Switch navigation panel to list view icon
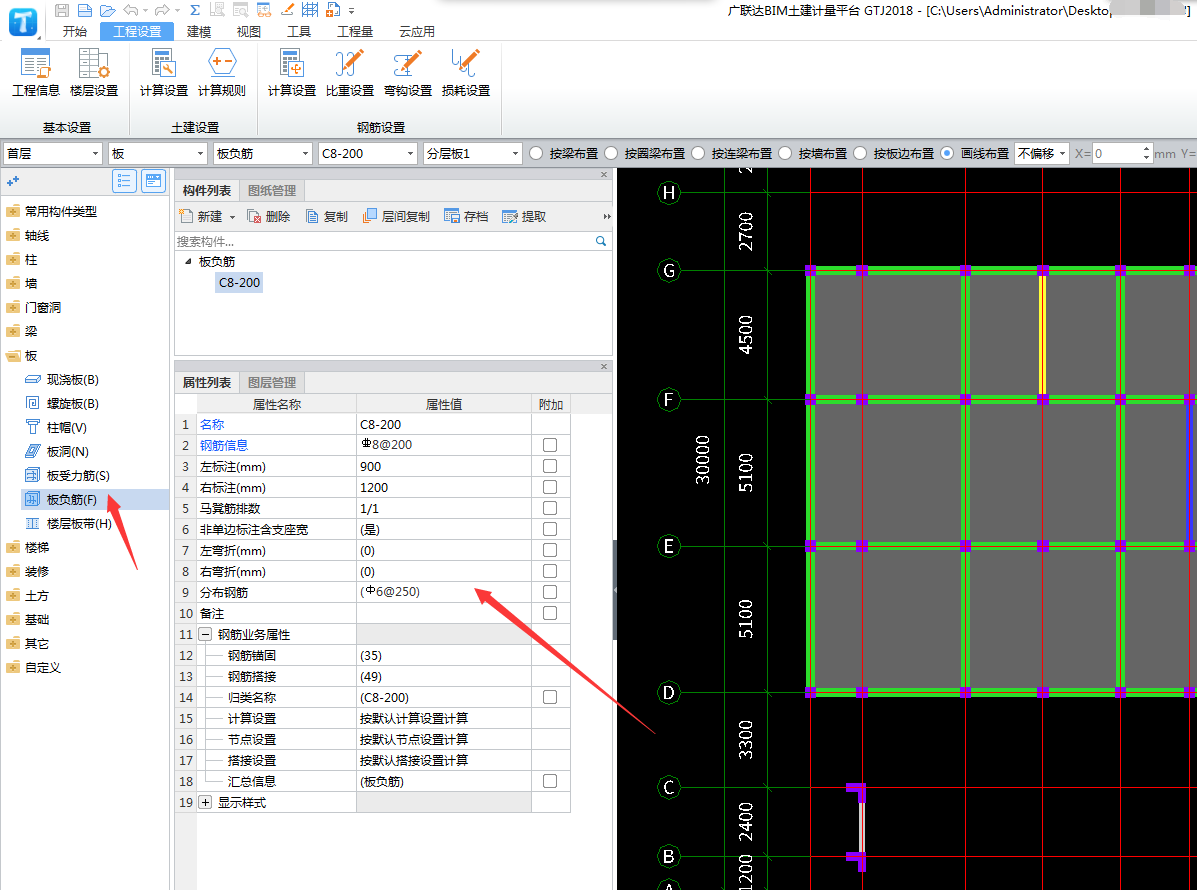This screenshot has width=1197, height=890. pos(124,181)
